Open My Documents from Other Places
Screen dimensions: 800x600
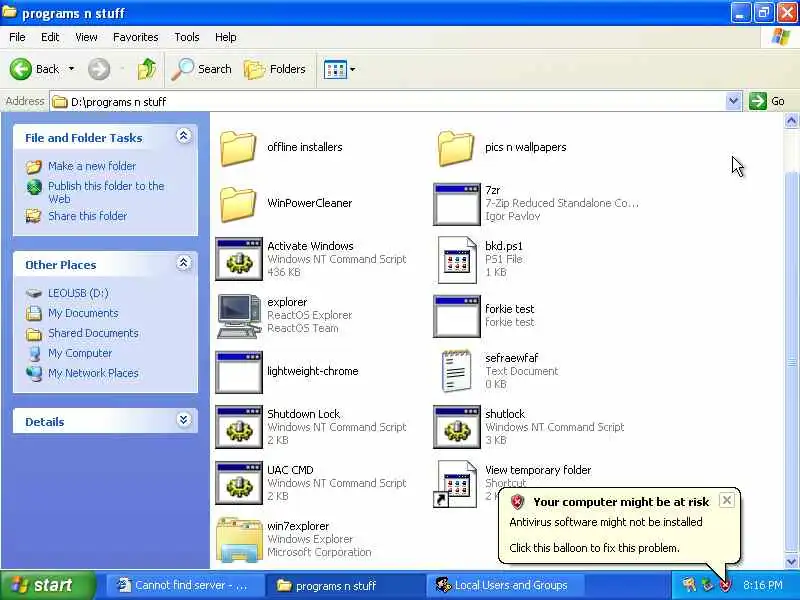[83, 313]
